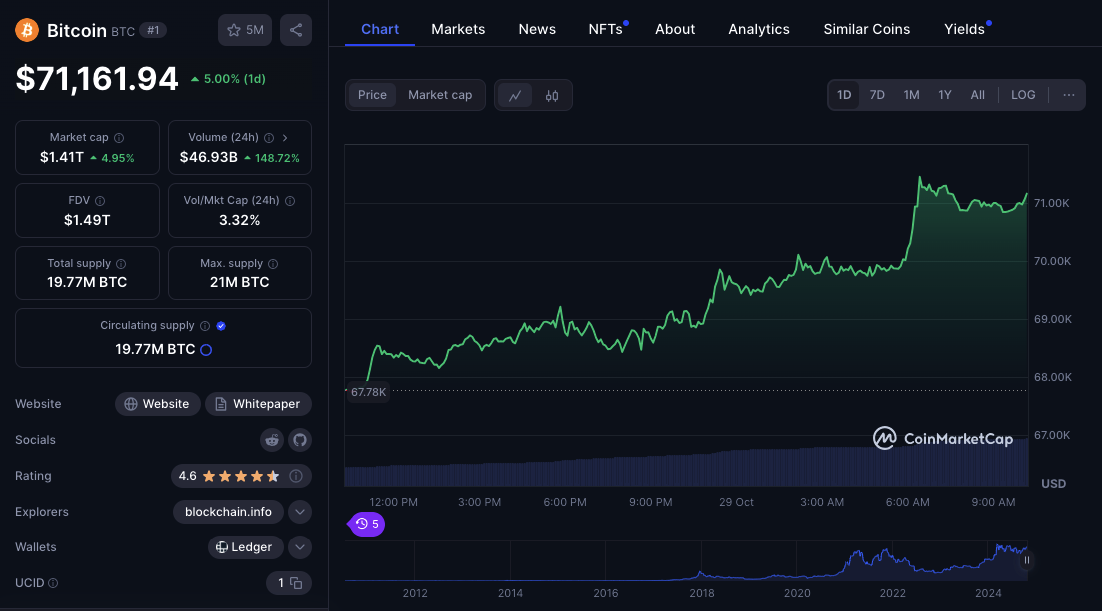
Task: Show Max. supply info icon
Action: click(273, 264)
